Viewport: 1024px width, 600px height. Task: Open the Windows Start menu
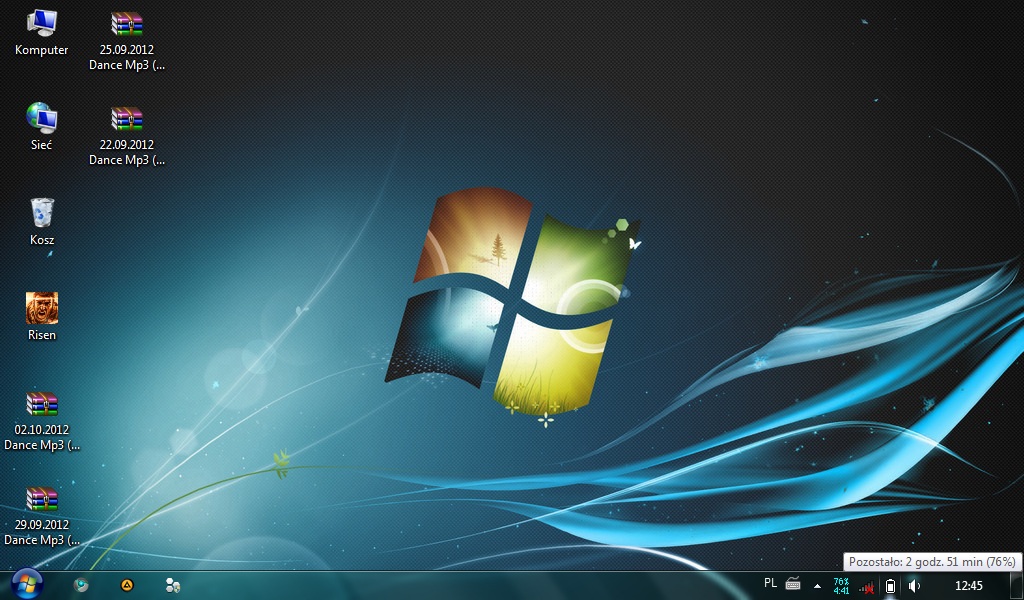pos(27,584)
